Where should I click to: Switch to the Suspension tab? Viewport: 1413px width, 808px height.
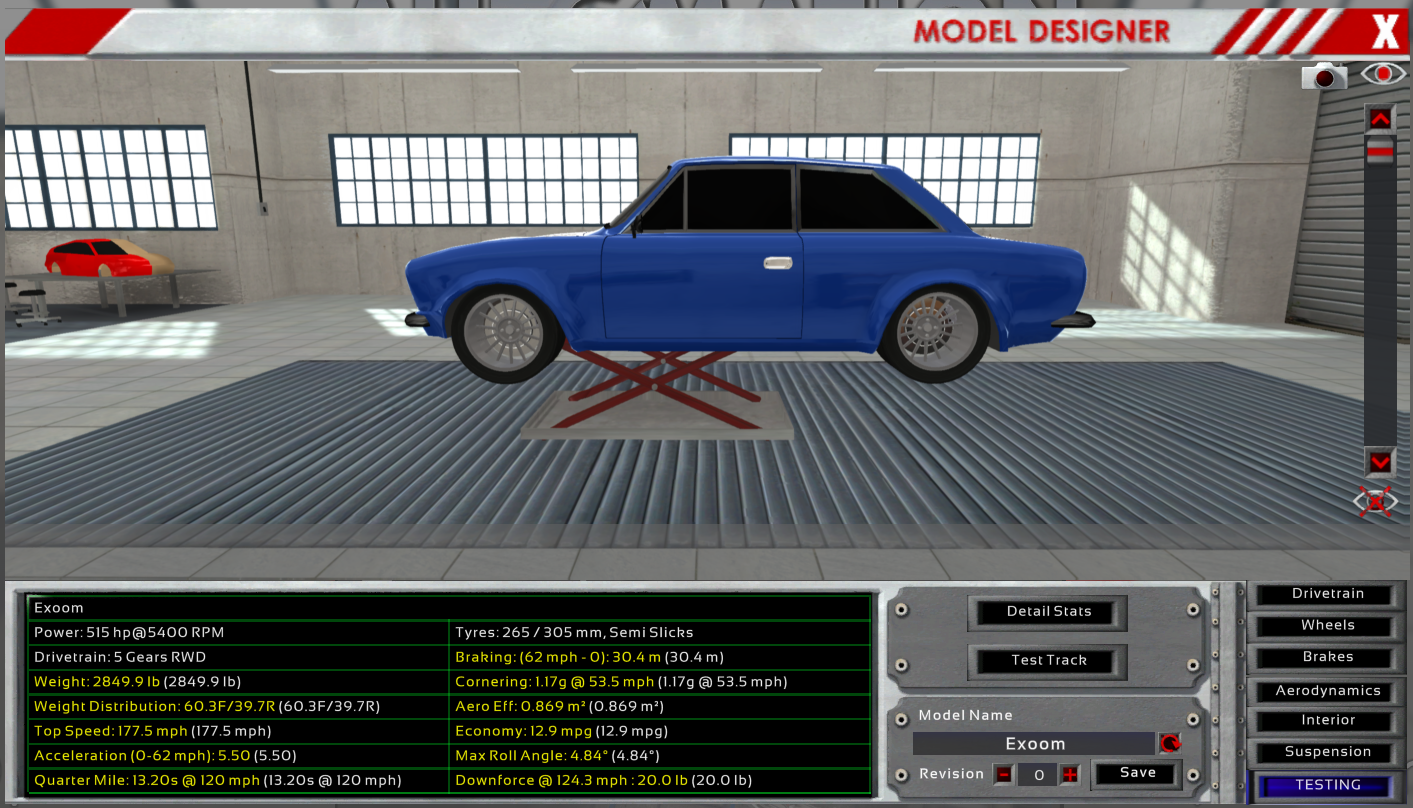pos(1327,752)
